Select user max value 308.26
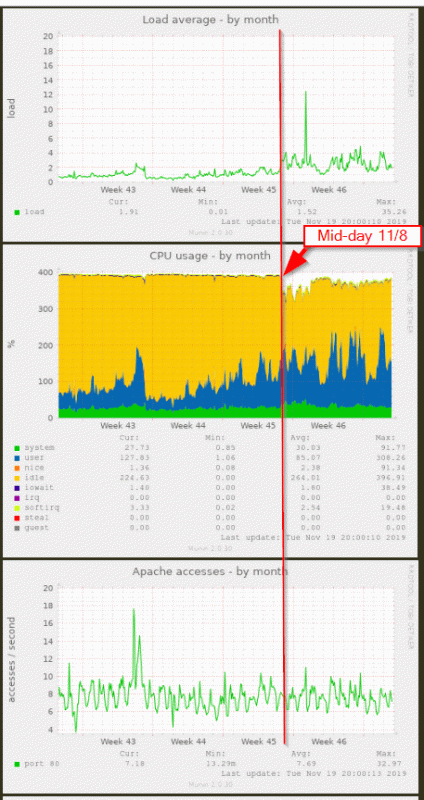The image size is (424, 800). click(392, 458)
